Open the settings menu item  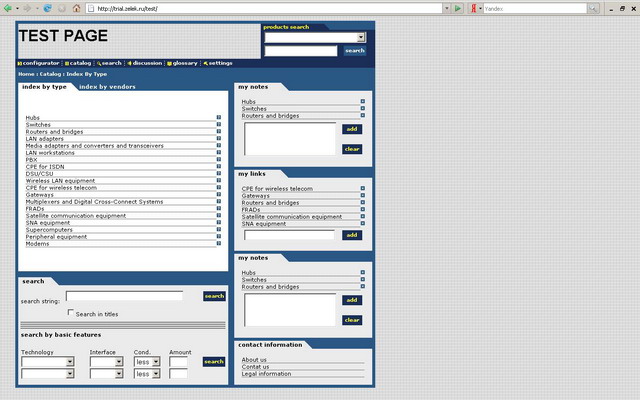(x=218, y=63)
